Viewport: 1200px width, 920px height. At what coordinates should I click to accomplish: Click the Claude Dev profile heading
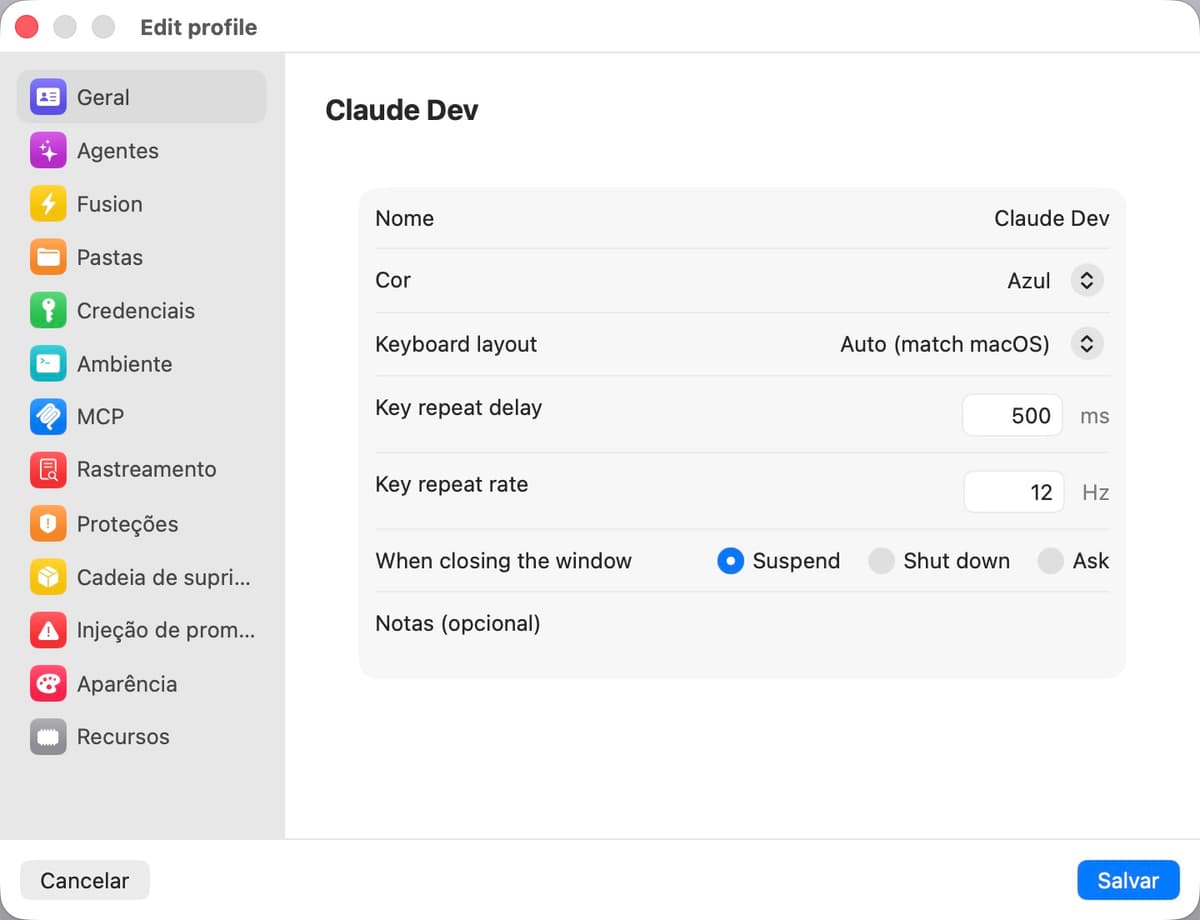402,110
